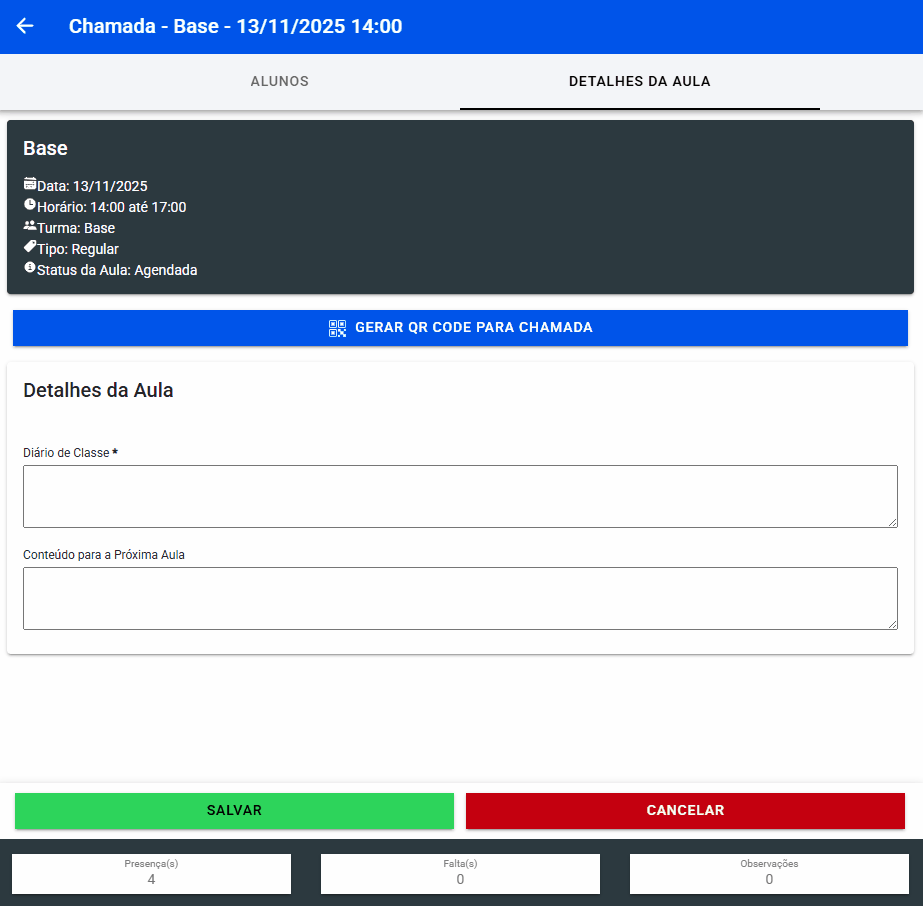Click the clock icon beside Horário
The height and width of the screenshot is (906, 923).
pyautogui.click(x=30, y=205)
